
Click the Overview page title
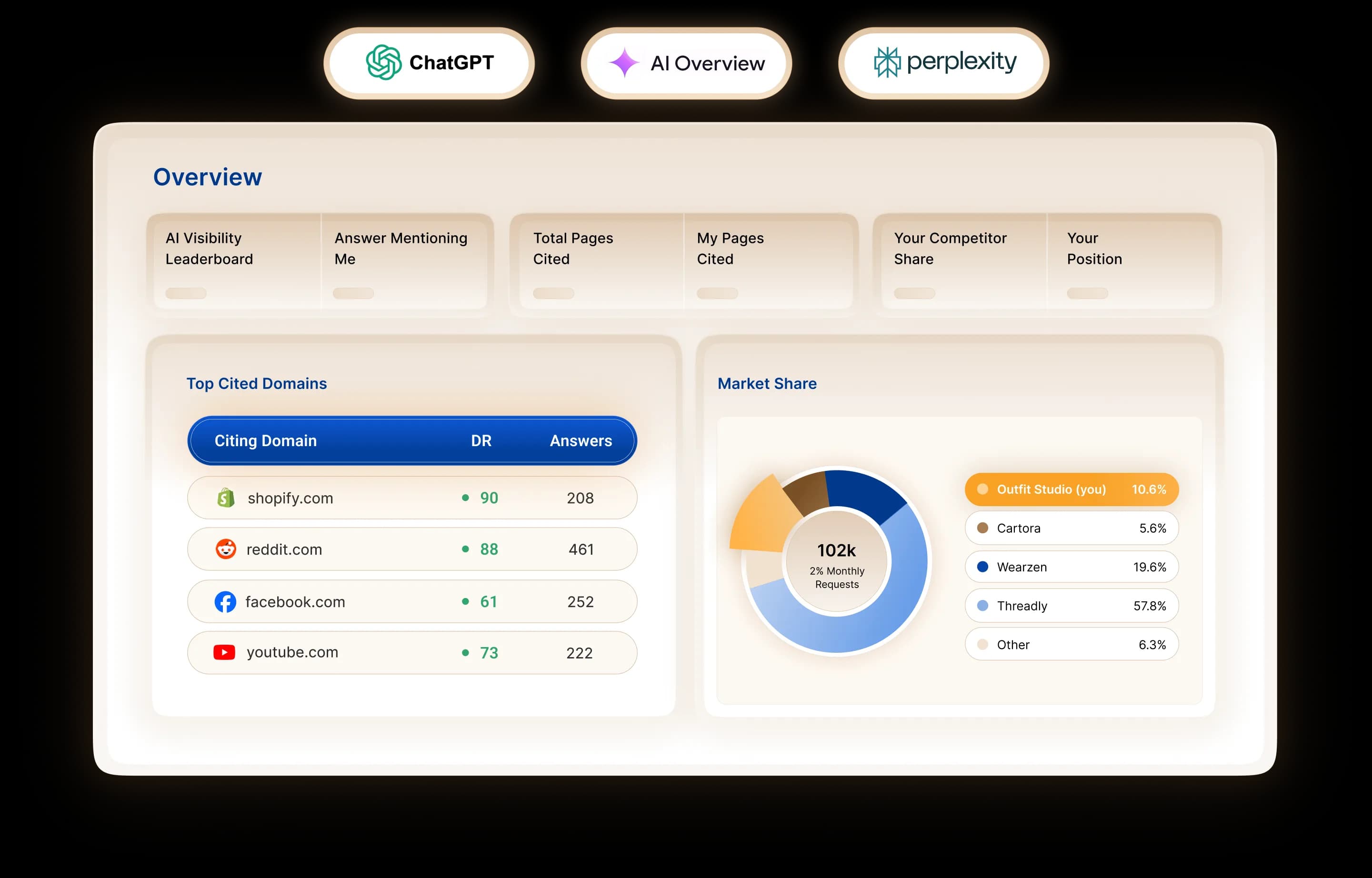coord(208,177)
